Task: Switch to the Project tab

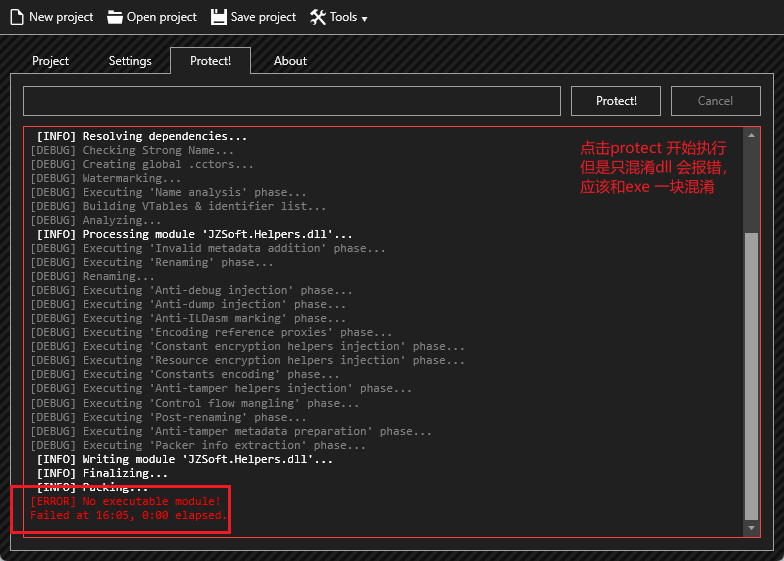Action: pos(50,61)
